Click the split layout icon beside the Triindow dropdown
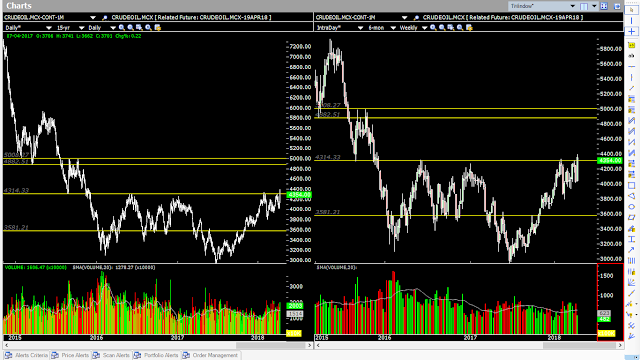 click(x=584, y=6)
